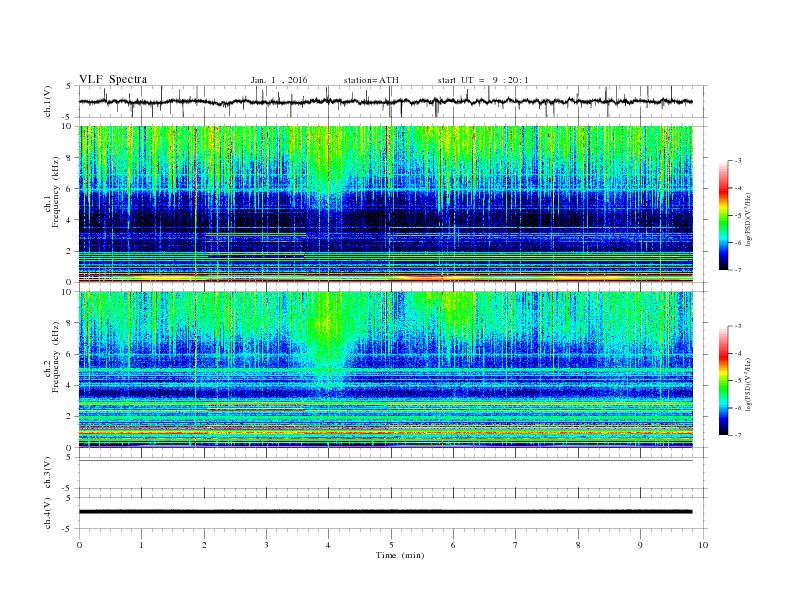Click time axis tick label '10'
Image resolution: width=792 pixels, height=612 pixels.
coord(703,545)
